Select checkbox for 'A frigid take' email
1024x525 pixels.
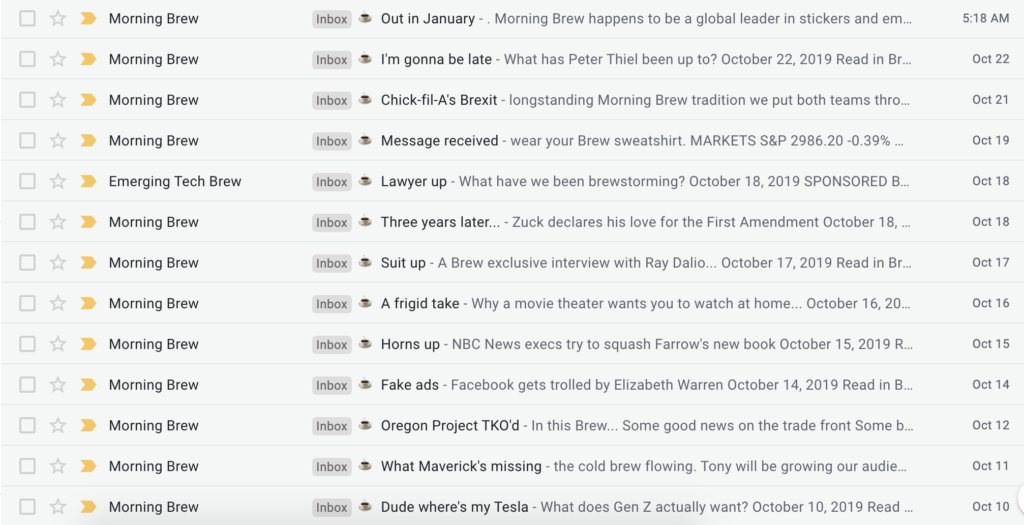[27, 303]
